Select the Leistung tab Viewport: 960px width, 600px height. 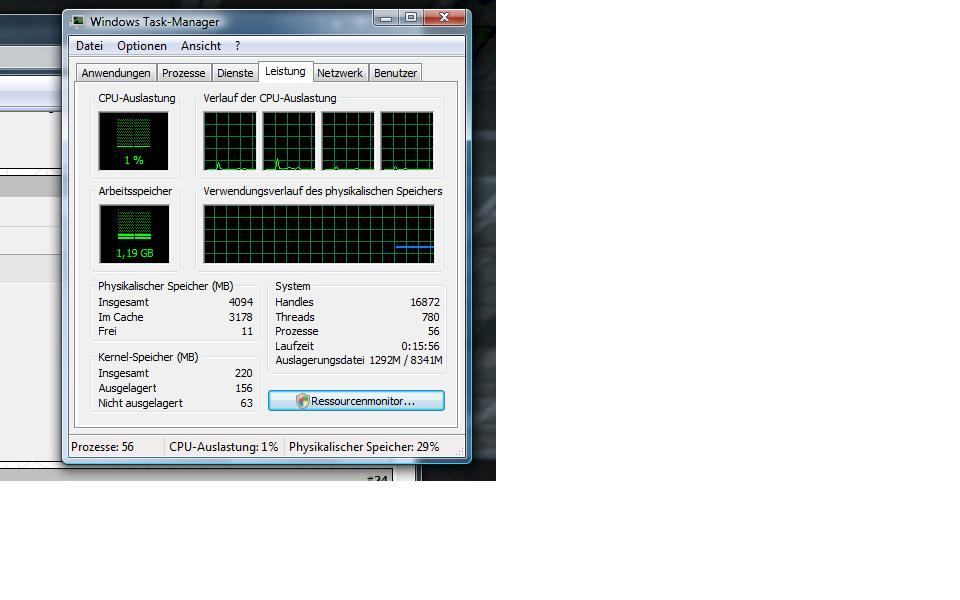285,71
